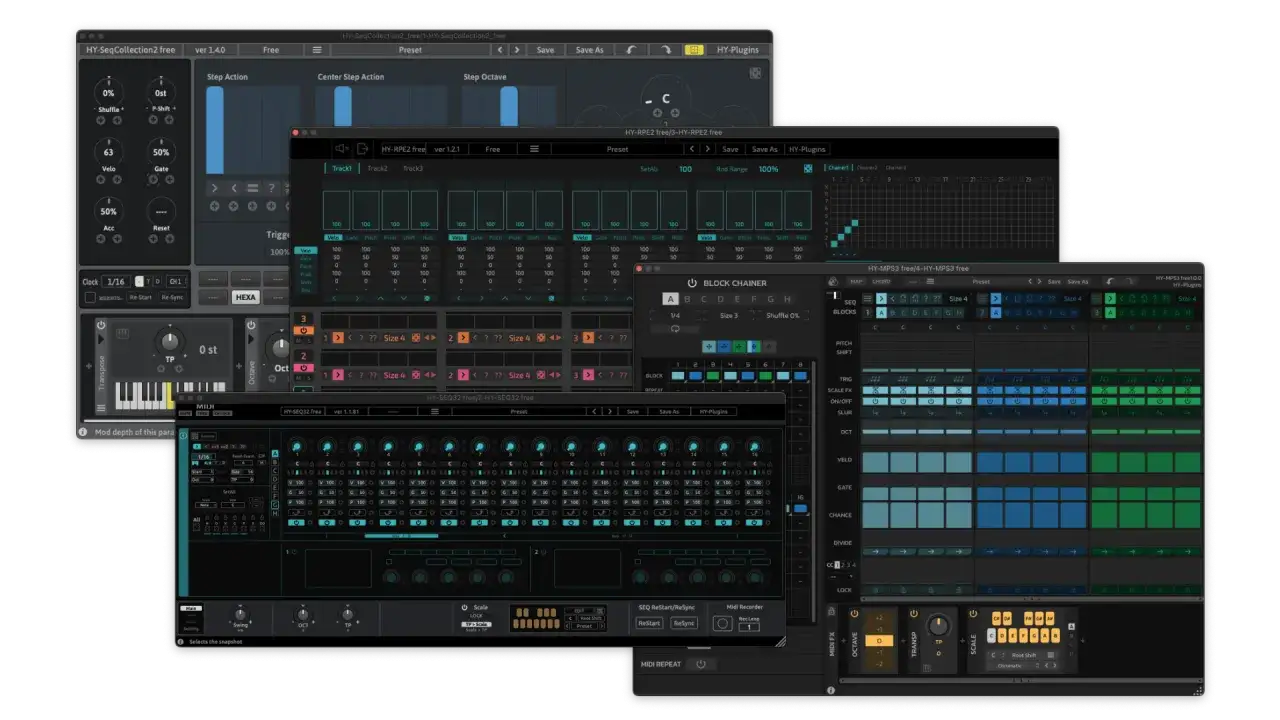Open the Preset field in HY-RPE2

click(618, 149)
